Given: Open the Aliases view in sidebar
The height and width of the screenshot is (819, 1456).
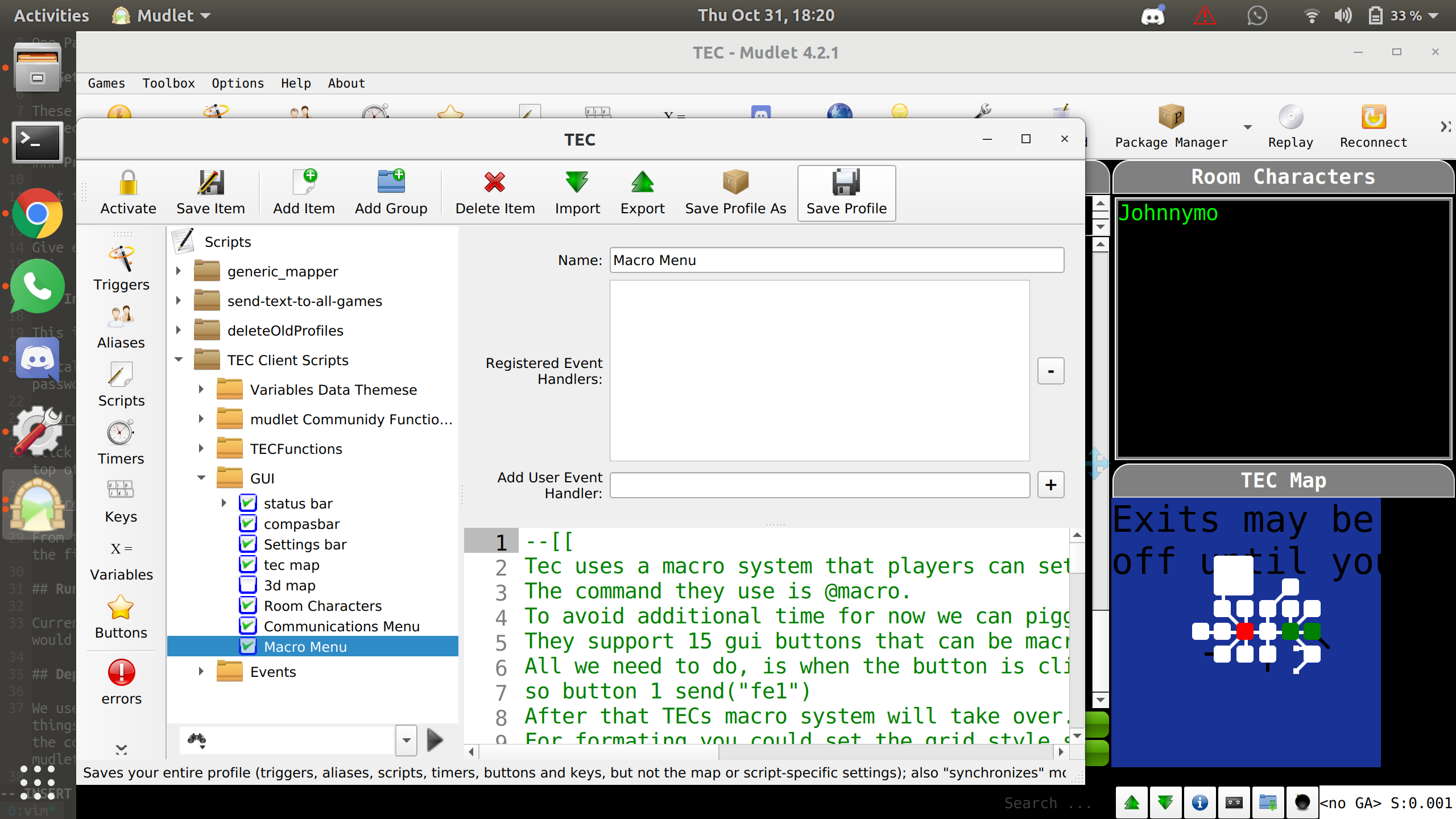Looking at the screenshot, I should click(x=121, y=327).
